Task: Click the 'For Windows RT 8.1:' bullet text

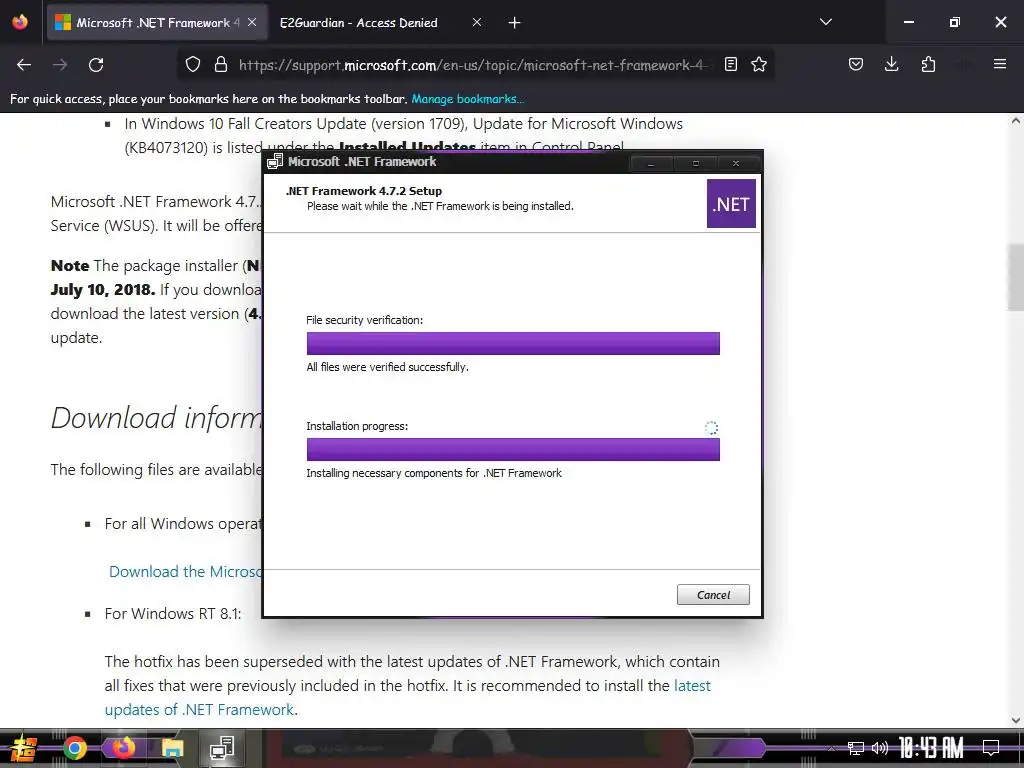Action: [173, 614]
